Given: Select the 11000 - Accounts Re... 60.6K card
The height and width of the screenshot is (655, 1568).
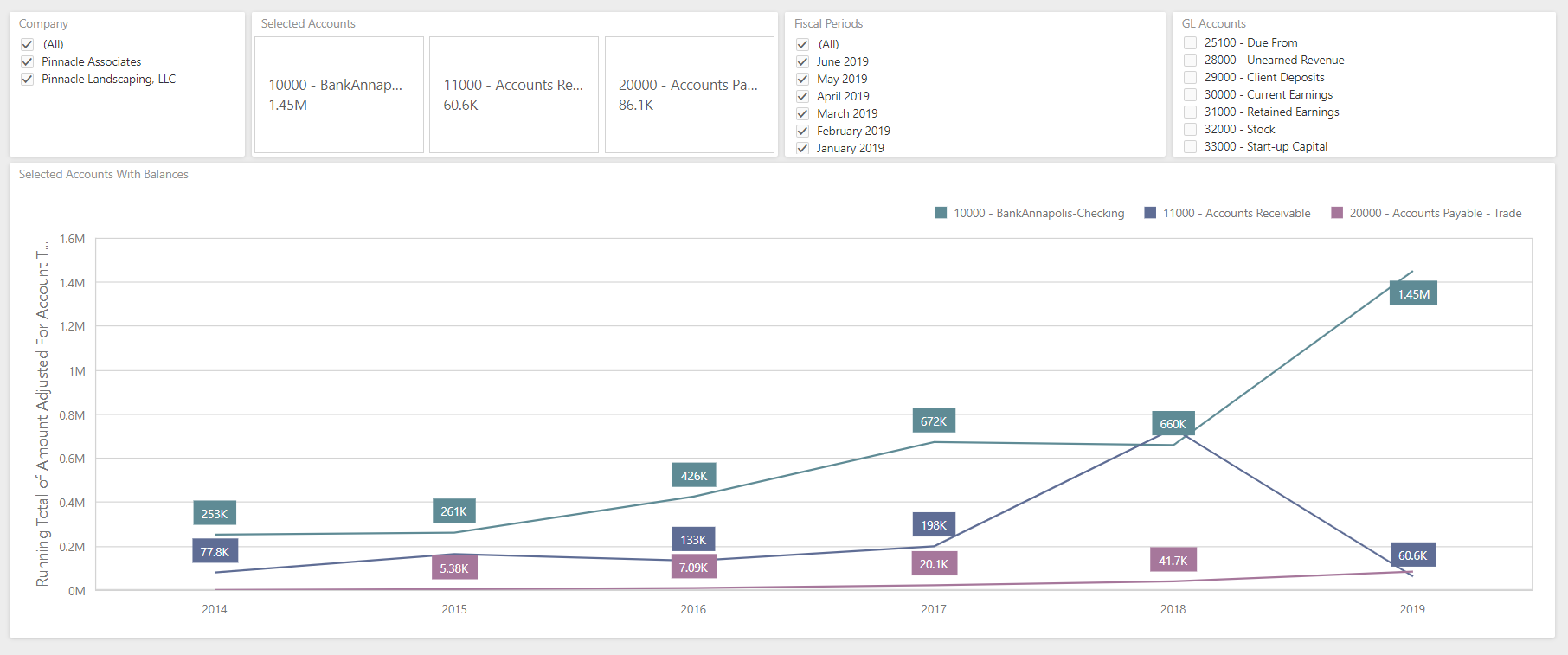Looking at the screenshot, I should (514, 94).
